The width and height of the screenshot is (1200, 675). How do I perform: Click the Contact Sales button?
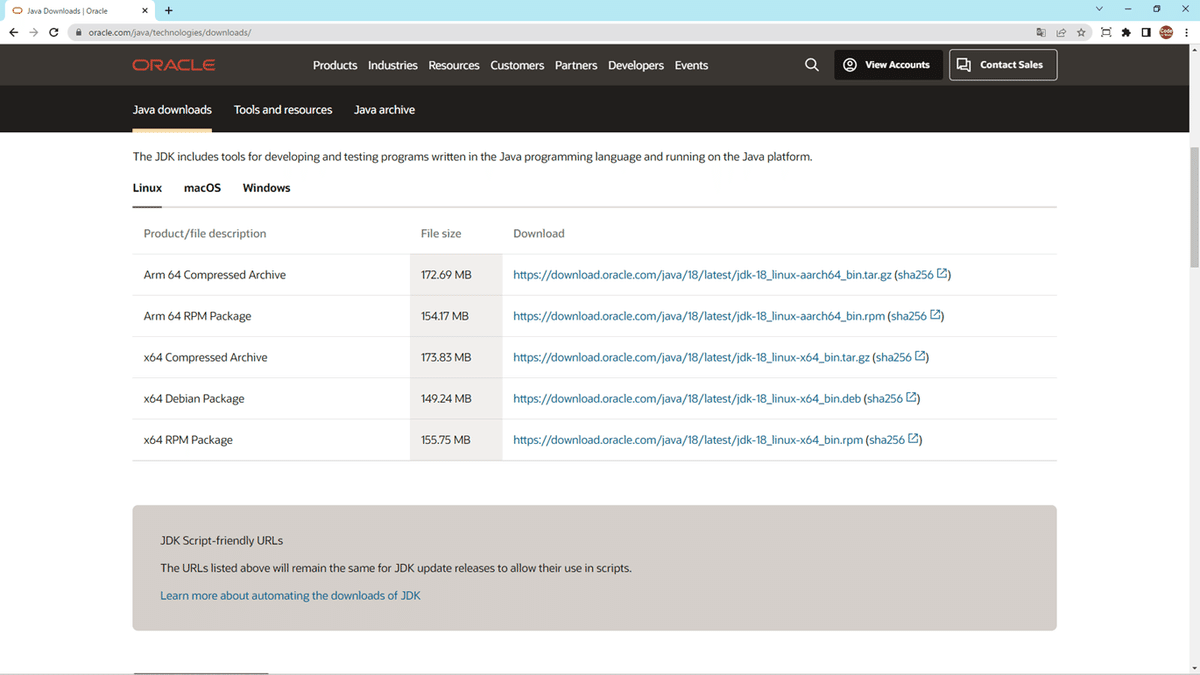click(x=1003, y=65)
